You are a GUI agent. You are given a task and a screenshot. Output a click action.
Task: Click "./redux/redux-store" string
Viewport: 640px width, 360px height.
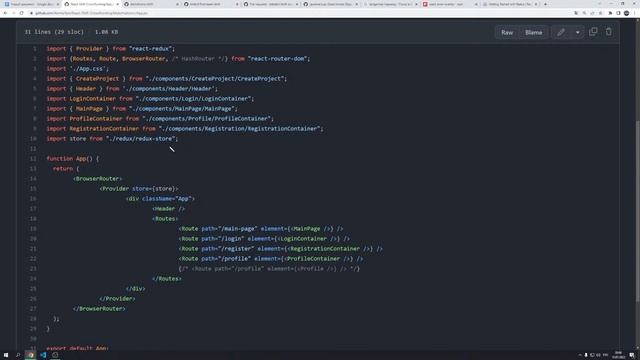point(140,139)
